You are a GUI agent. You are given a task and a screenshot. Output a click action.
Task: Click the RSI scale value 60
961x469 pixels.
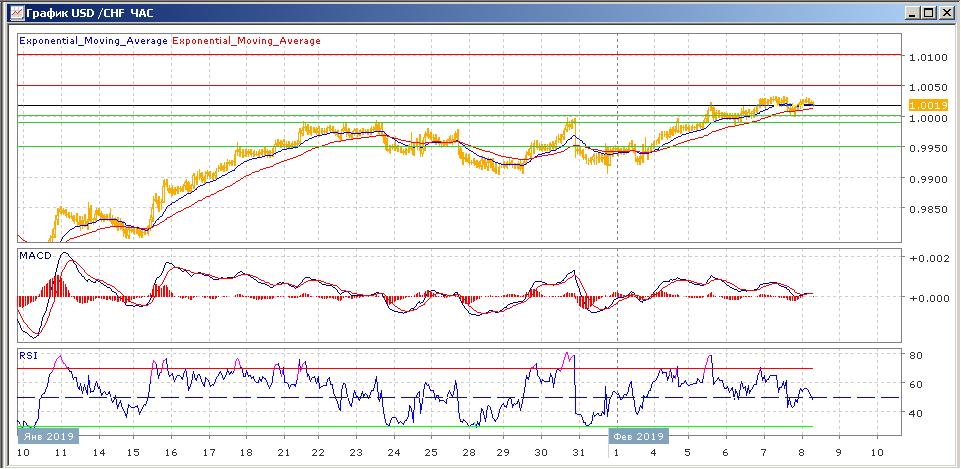[x=917, y=384]
